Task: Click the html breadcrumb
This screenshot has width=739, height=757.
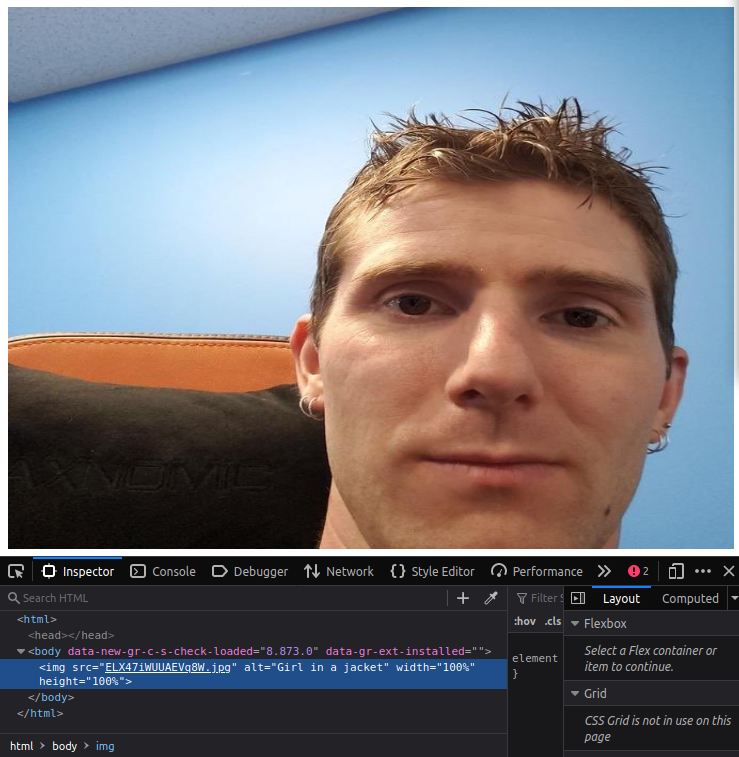Action: point(22,746)
